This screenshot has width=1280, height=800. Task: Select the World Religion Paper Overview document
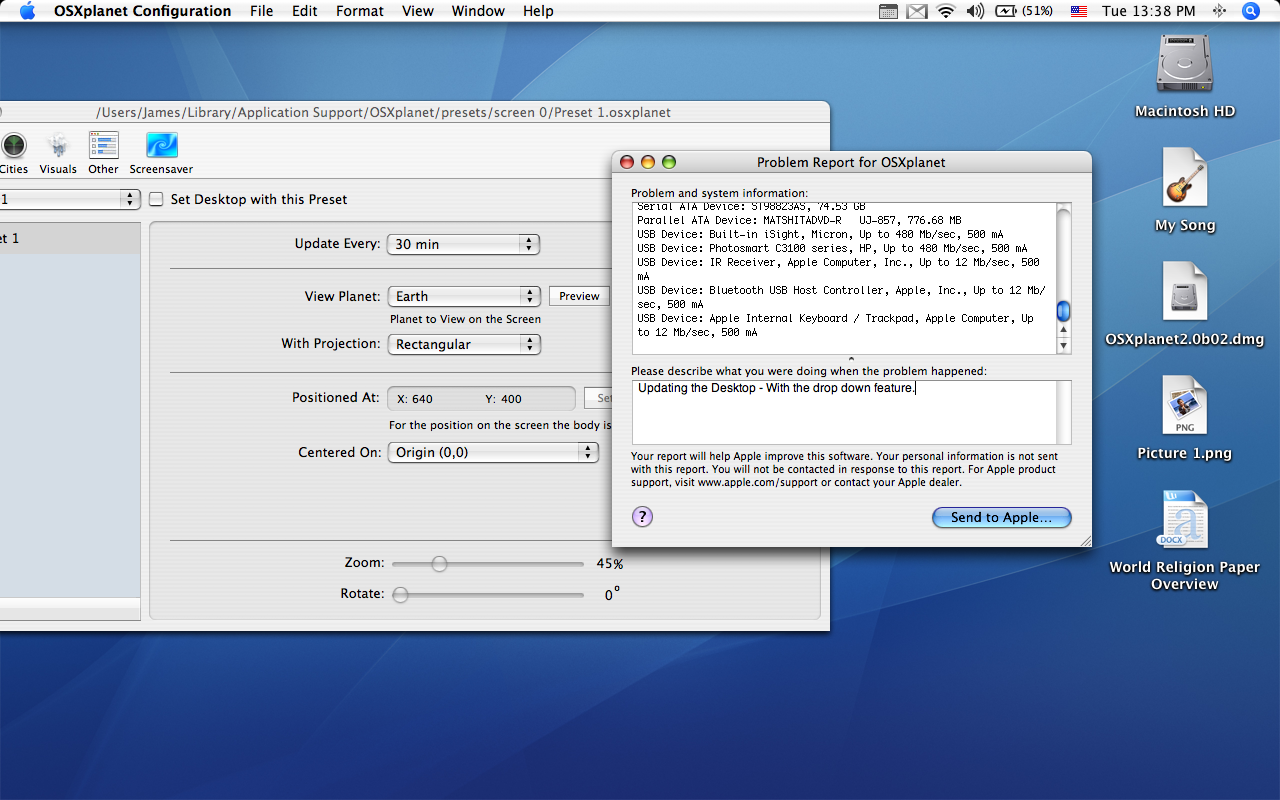point(1185,540)
